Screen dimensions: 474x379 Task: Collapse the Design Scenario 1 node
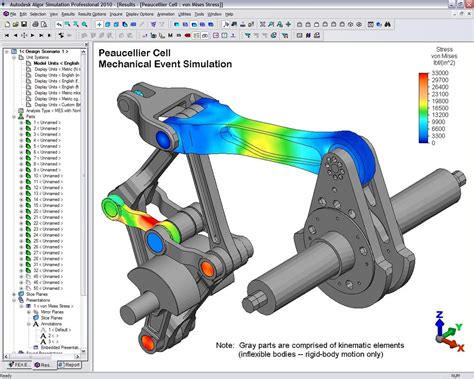pyautogui.click(x=6, y=51)
